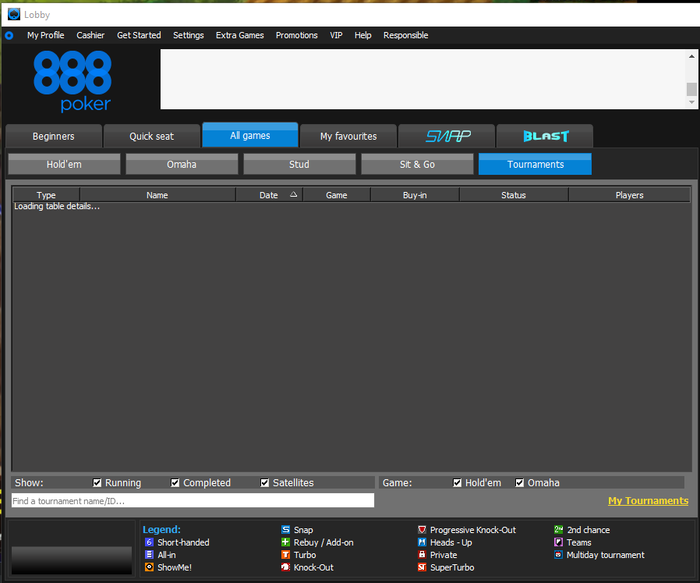Image resolution: width=700 pixels, height=583 pixels.
Task: Open the Responsible menu
Action: tap(405, 35)
